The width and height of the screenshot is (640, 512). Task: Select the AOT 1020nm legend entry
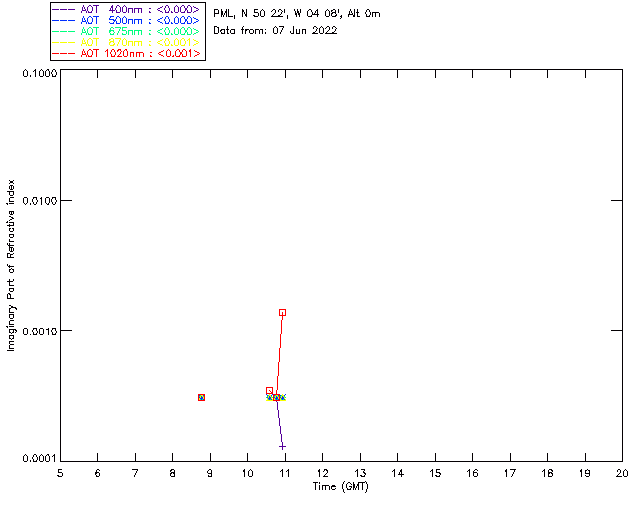click(126, 53)
